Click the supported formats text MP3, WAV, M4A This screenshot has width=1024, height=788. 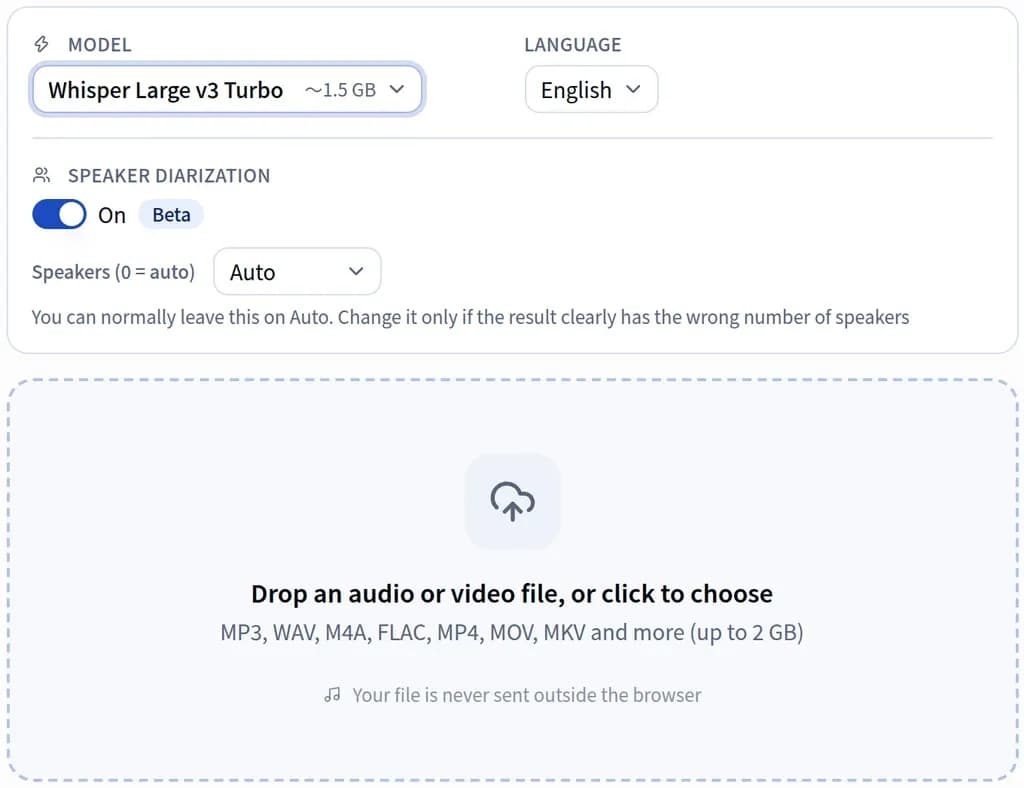point(512,632)
